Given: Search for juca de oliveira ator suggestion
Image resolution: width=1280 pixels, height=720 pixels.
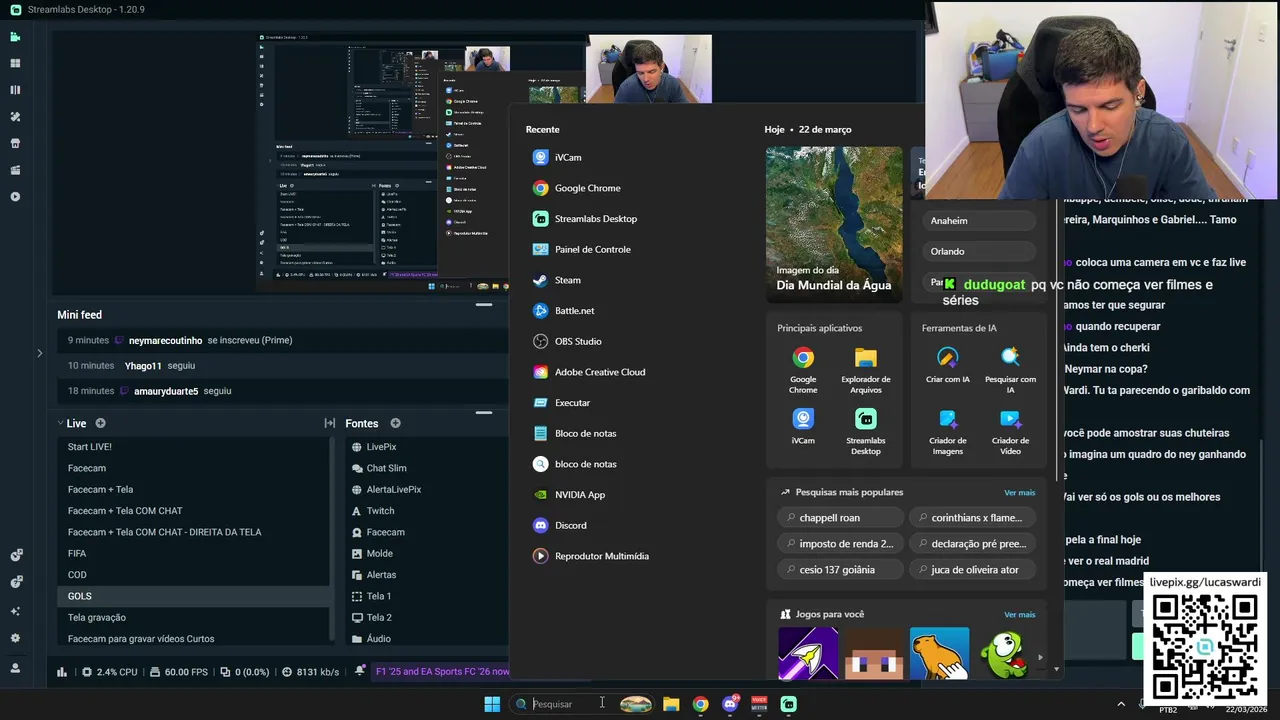Looking at the screenshot, I should [973, 570].
